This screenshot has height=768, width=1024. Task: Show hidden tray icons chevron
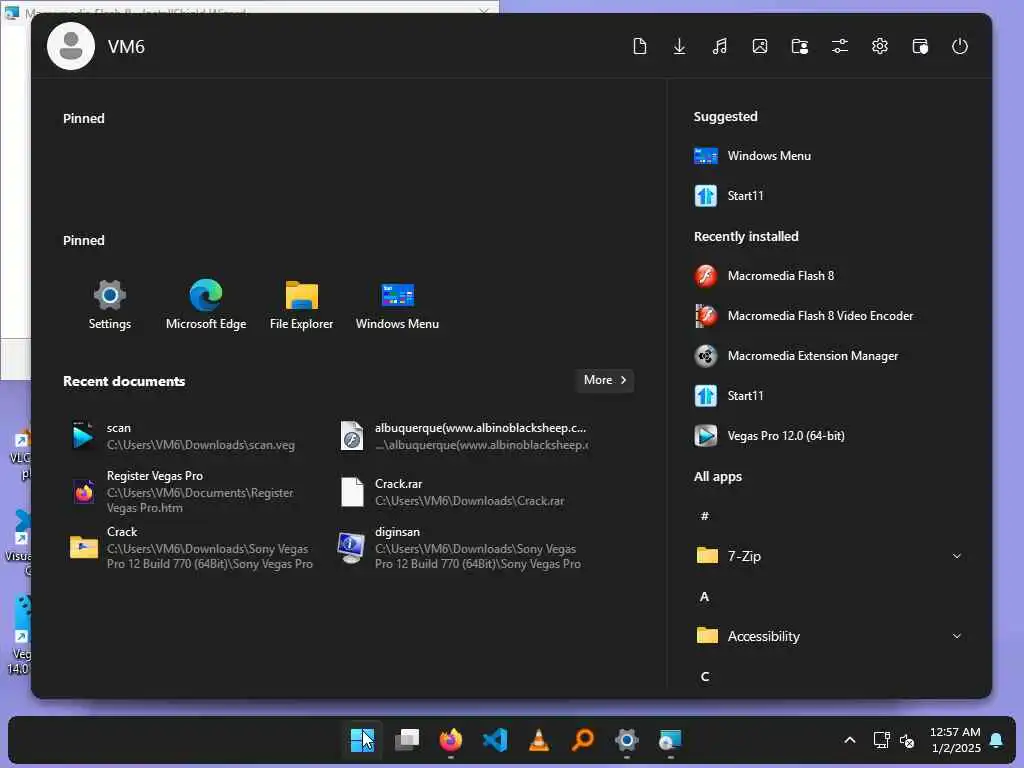850,740
